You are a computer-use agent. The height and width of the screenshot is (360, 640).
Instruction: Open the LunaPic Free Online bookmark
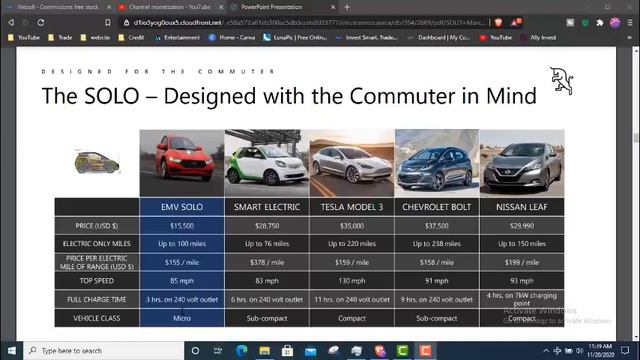[x=295, y=38]
